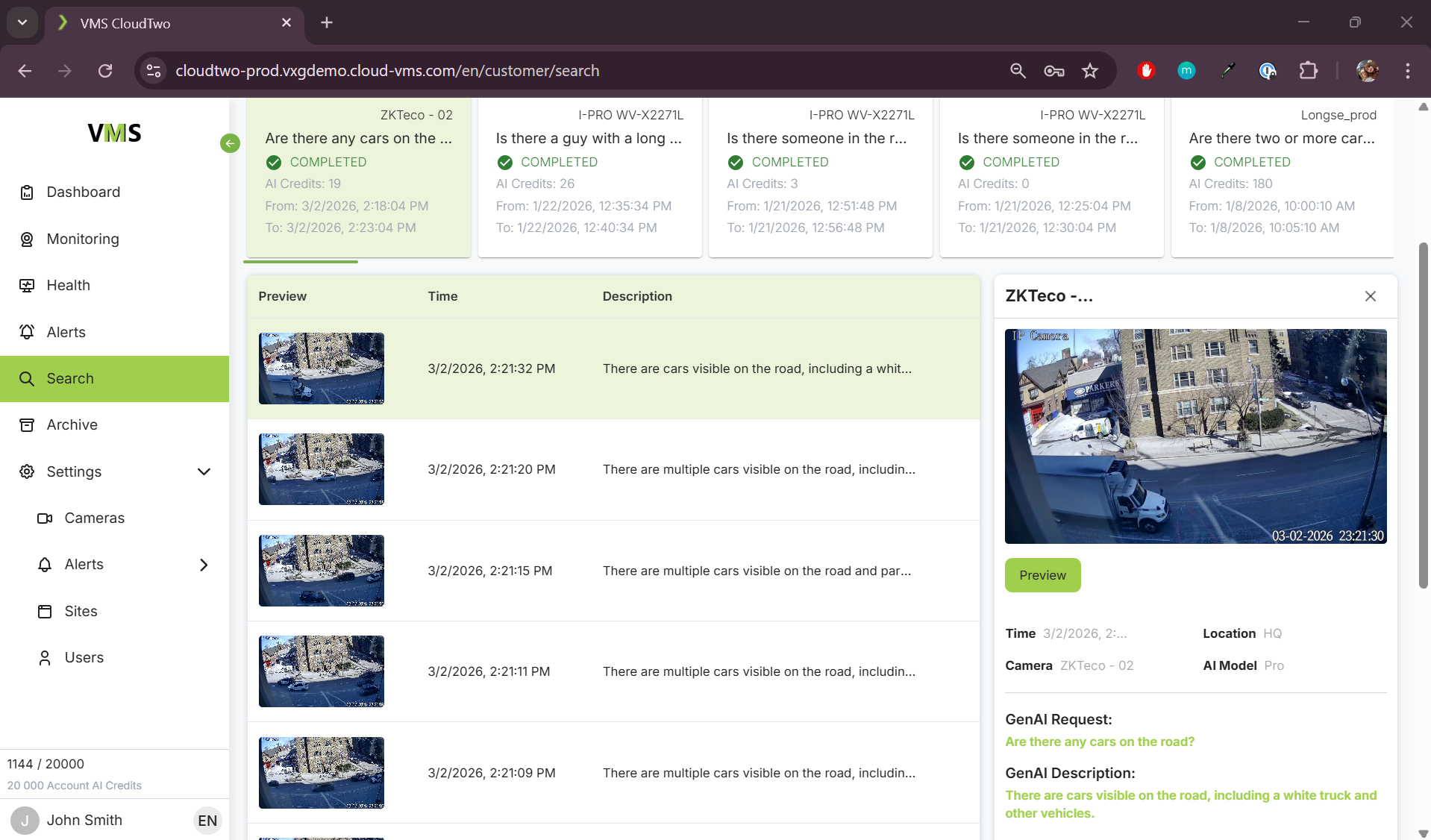This screenshot has width=1431, height=840.
Task: Click the zoom magnifier icon in address bar
Action: tap(1018, 71)
